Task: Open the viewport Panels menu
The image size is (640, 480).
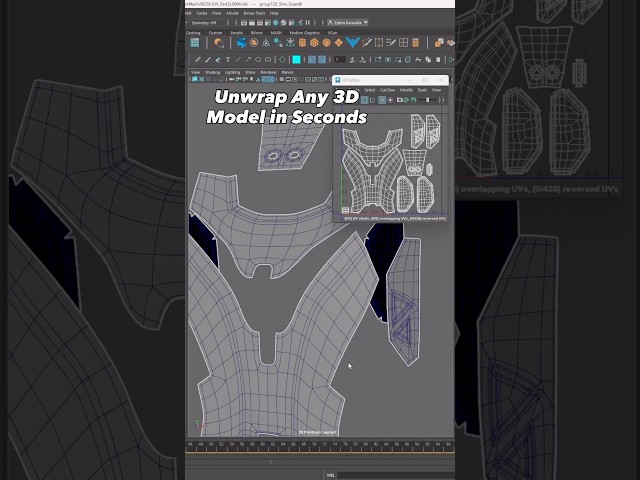Action: [287, 72]
